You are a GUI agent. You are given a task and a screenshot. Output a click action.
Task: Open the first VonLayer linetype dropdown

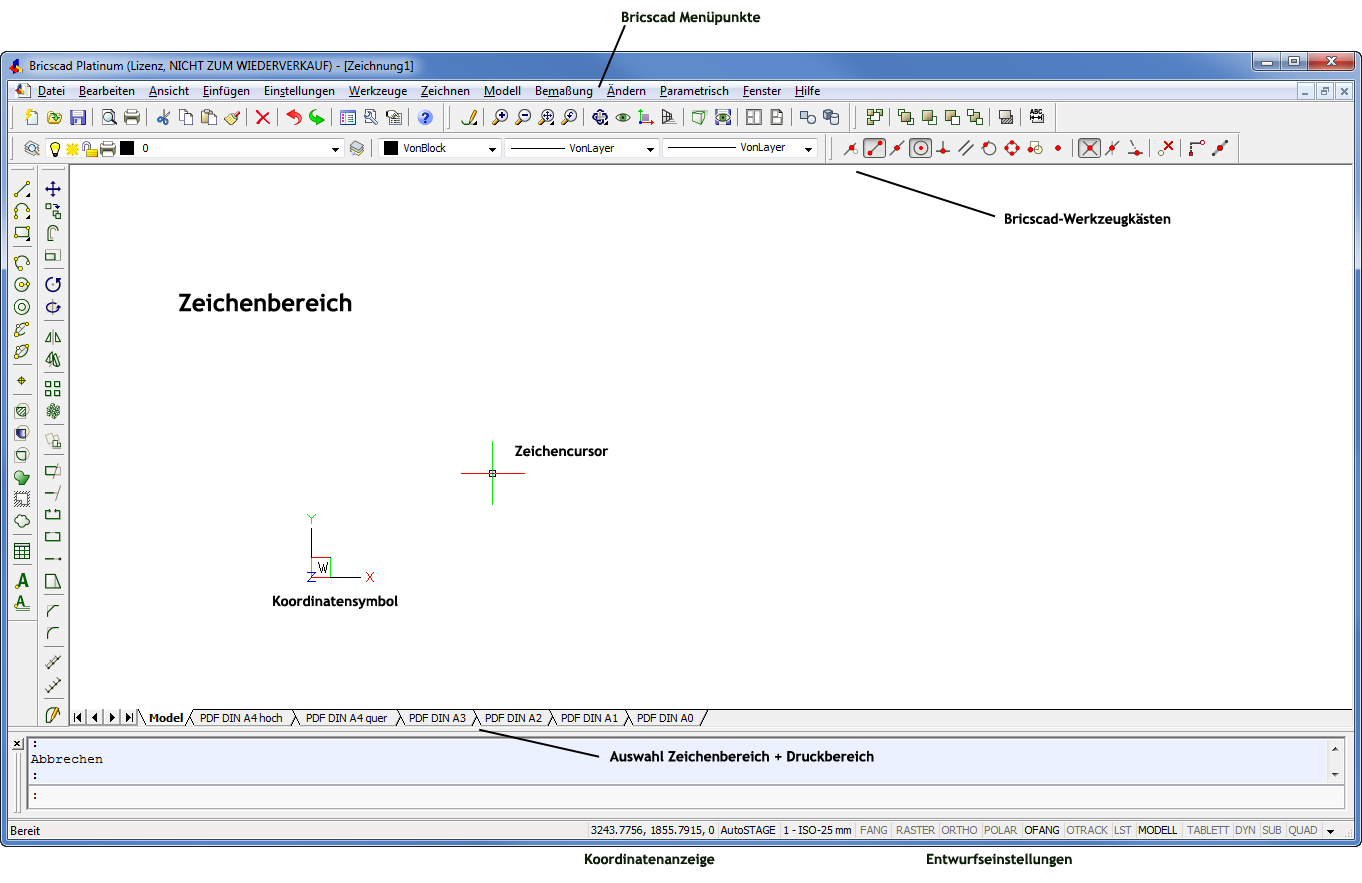[x=650, y=149]
